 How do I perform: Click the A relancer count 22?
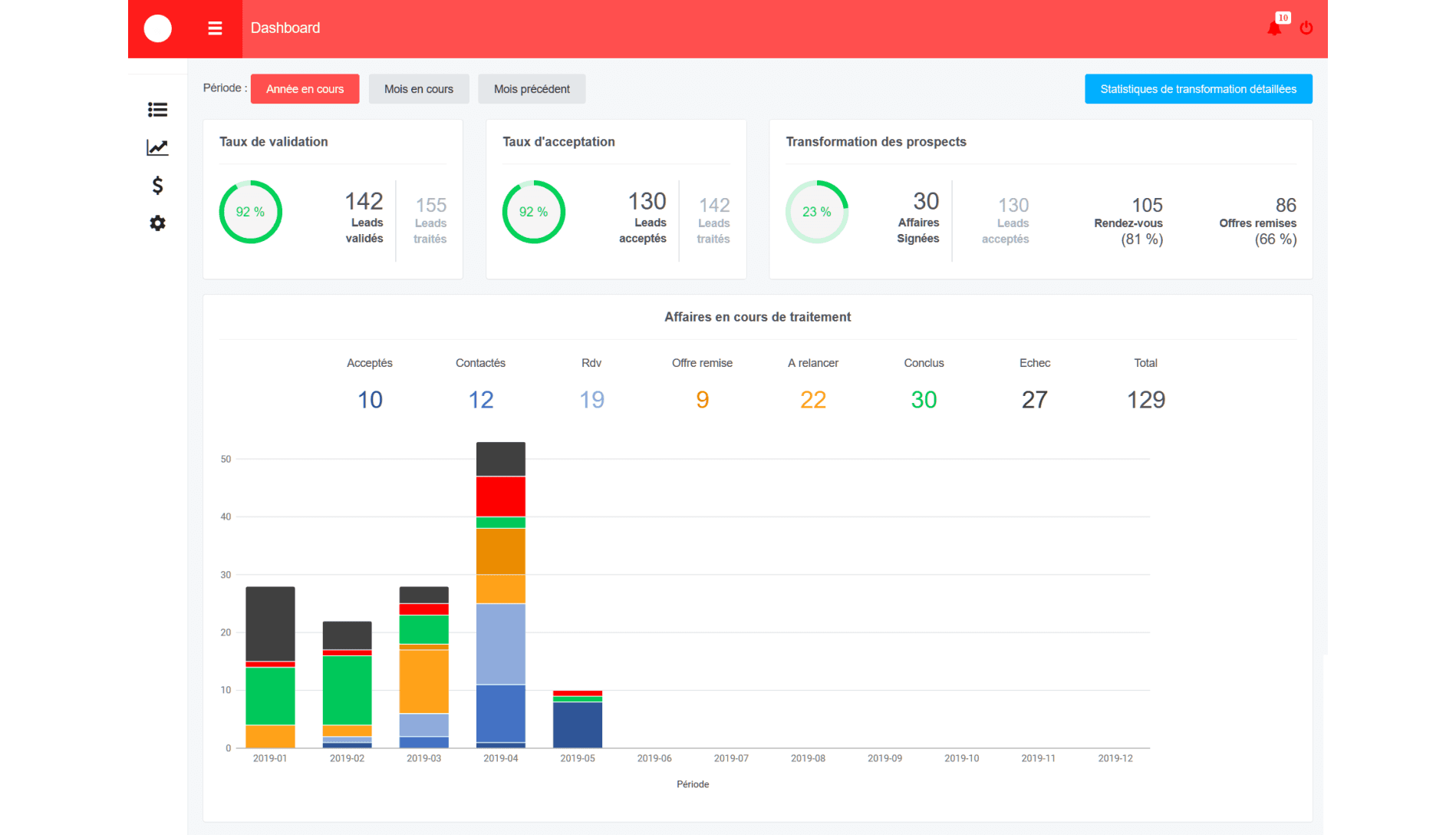coord(813,400)
